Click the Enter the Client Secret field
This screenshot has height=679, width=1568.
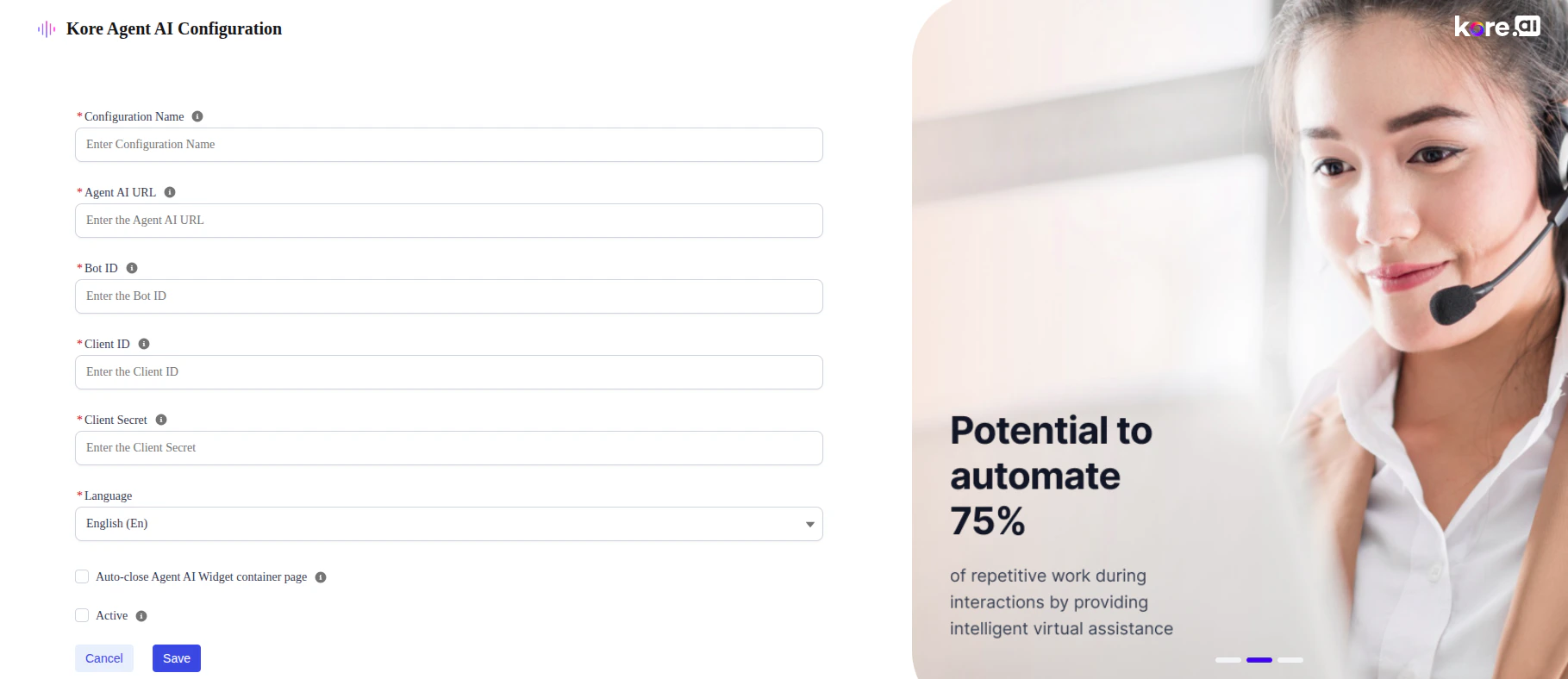click(x=448, y=448)
